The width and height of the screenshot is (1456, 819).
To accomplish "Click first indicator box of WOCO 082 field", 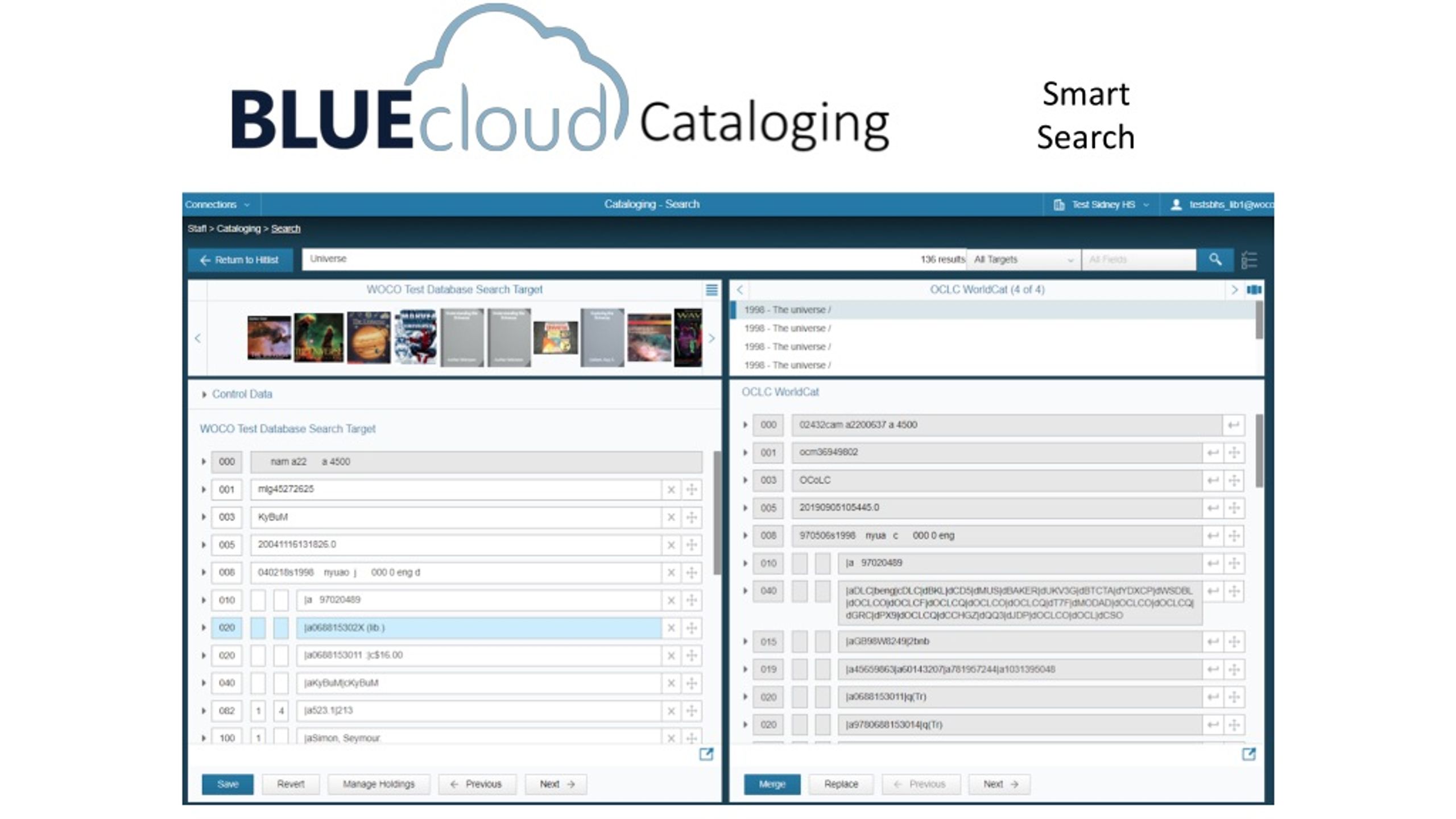I will (x=258, y=710).
